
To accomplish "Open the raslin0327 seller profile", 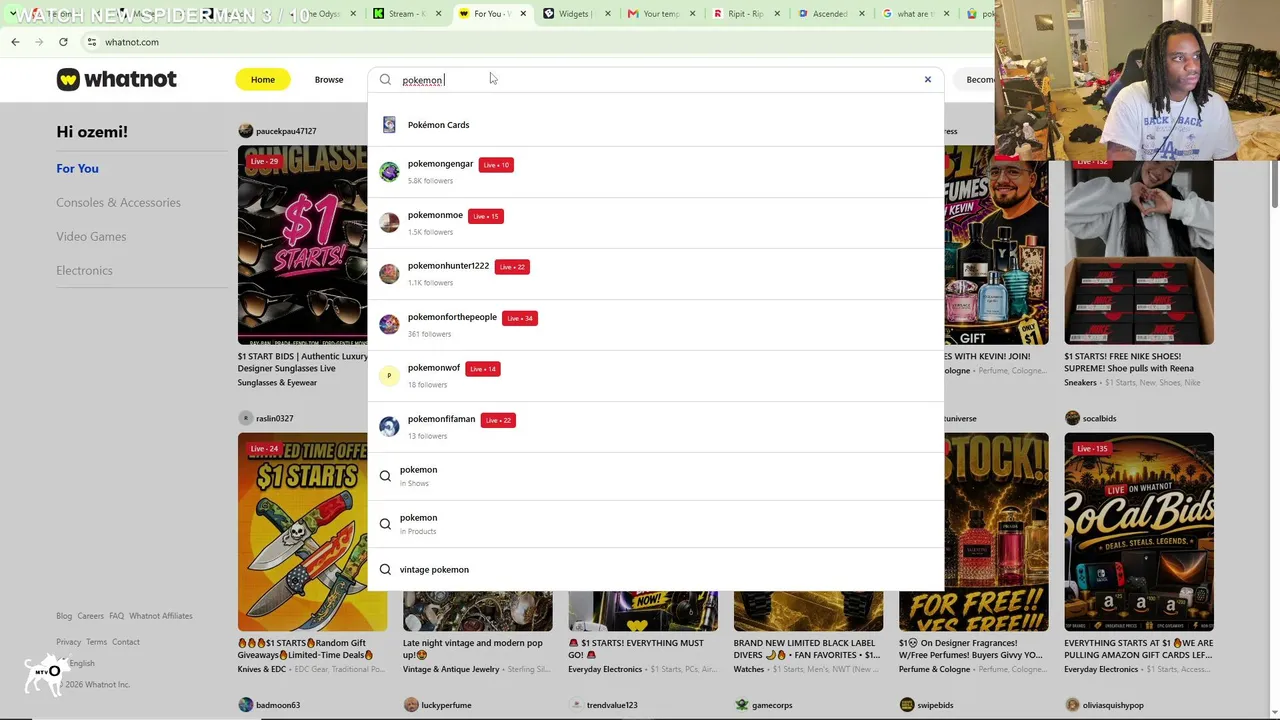I will click(x=266, y=418).
